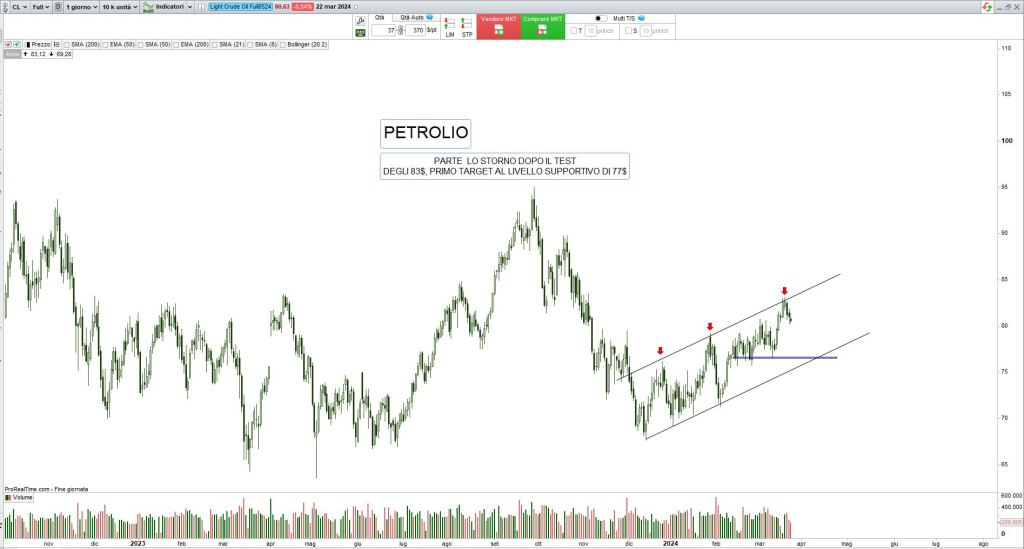This screenshot has width=1024, height=549.
Task: Expand the arrow next to Indicatori
Action: (x=190, y=7)
